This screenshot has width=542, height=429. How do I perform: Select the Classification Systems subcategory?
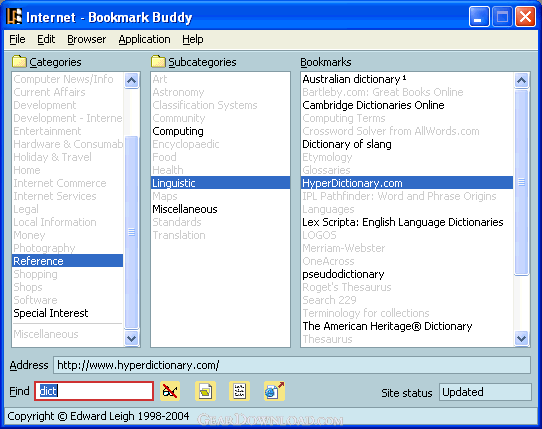(220, 105)
